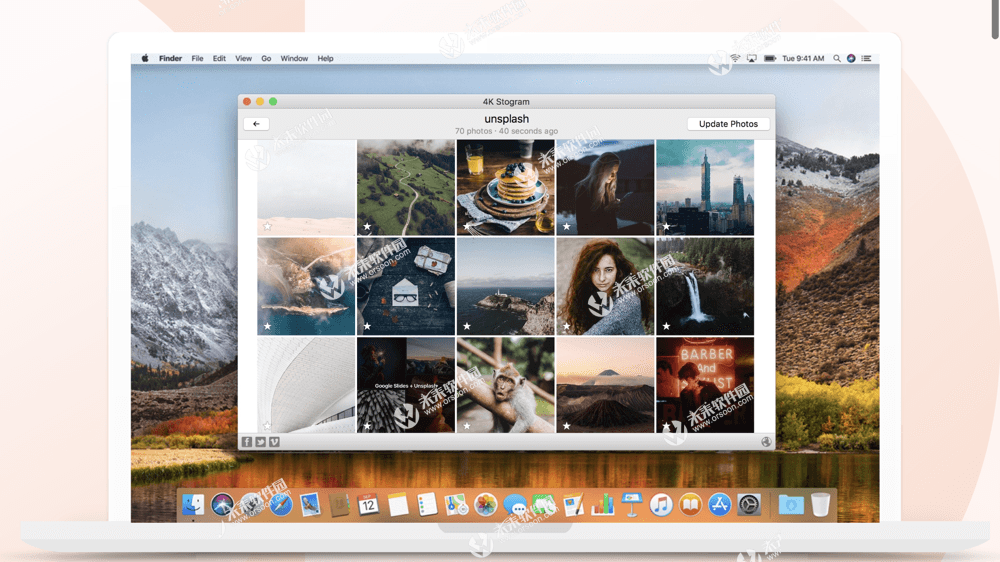Open the Finder menu
The width and height of the screenshot is (1000, 562).
[x=170, y=58]
